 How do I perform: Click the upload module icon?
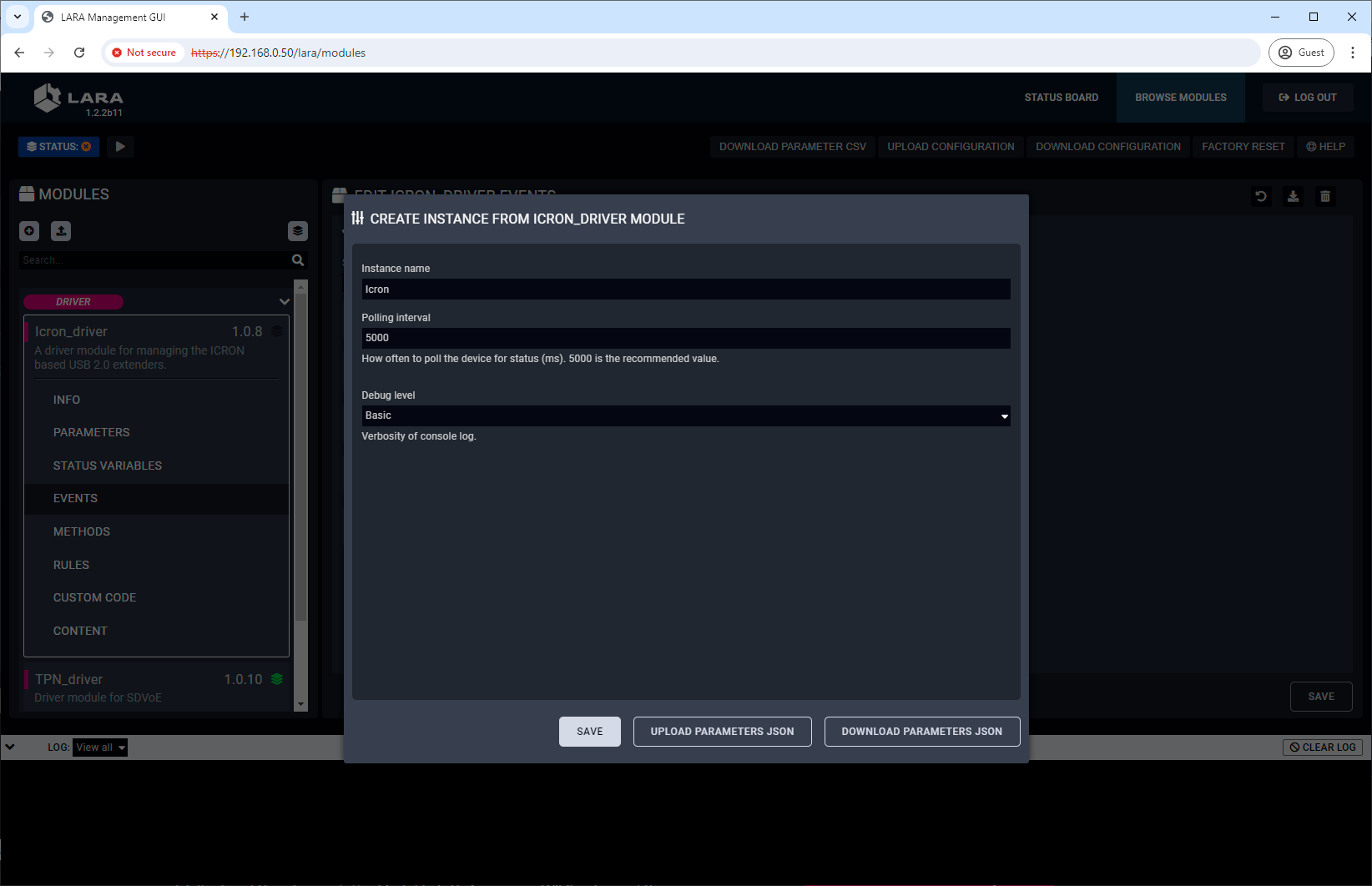click(x=61, y=231)
